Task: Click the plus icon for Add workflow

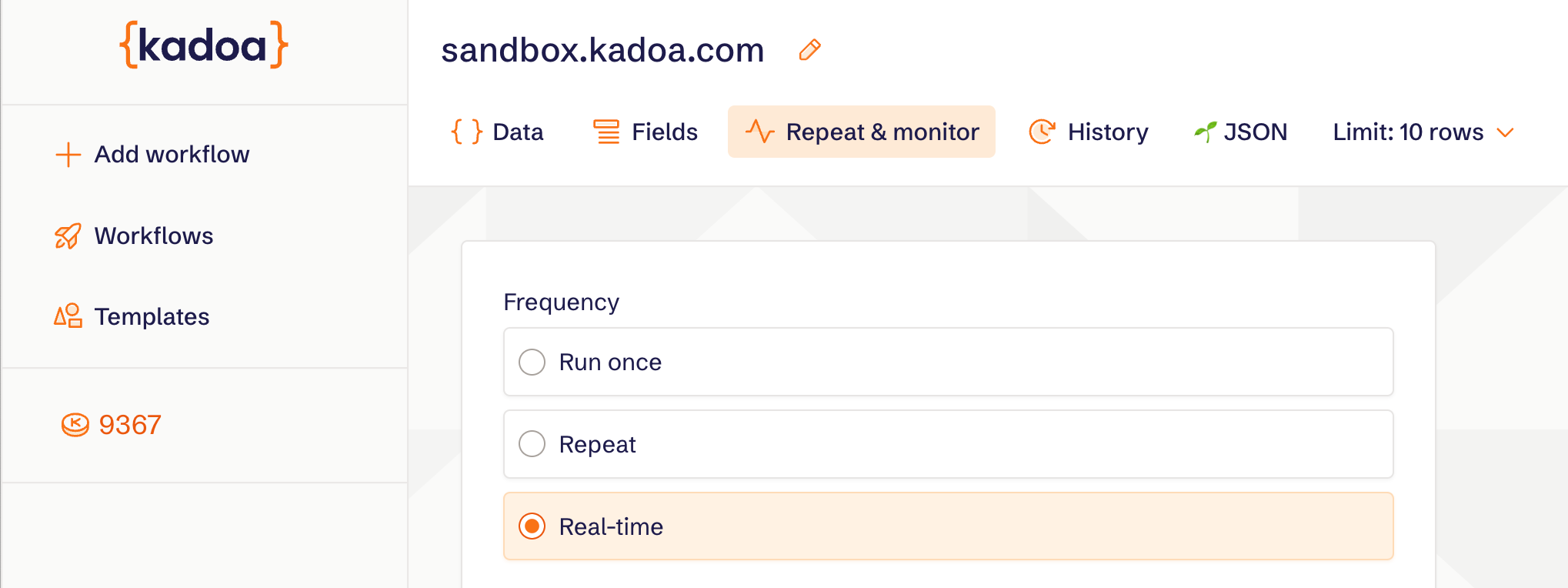Action: coord(68,155)
